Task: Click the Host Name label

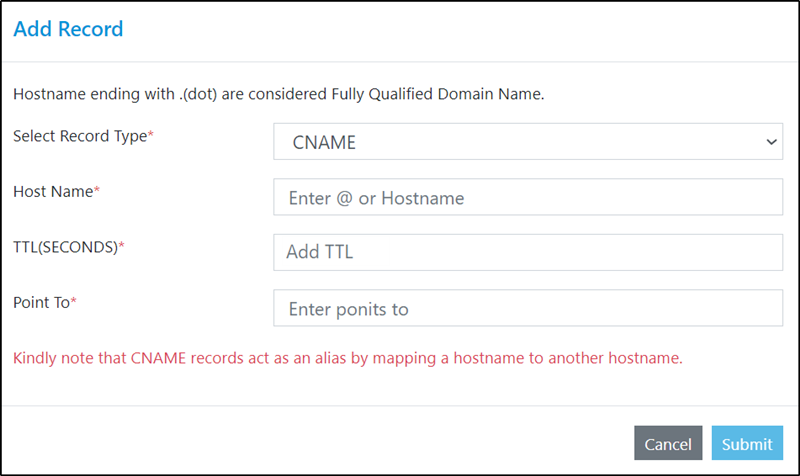Action: 53,191
